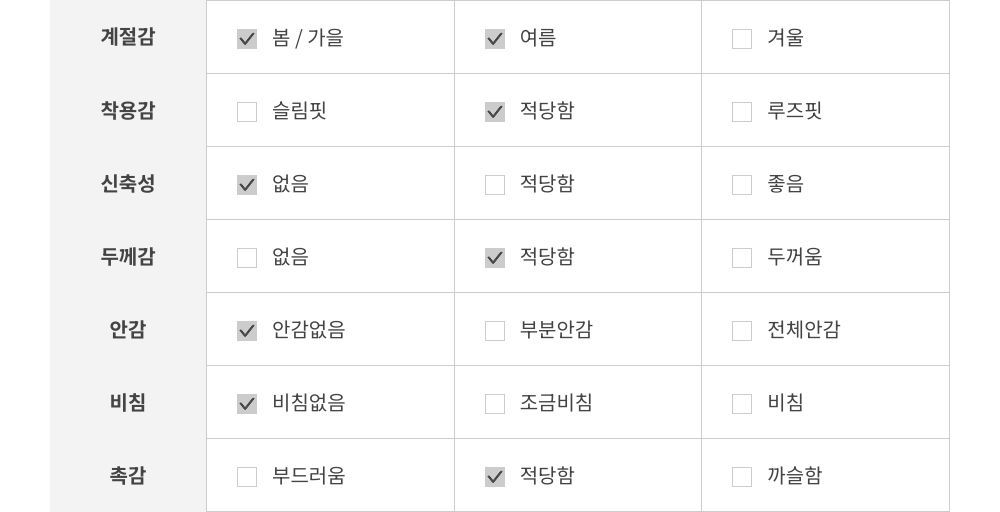The width and height of the screenshot is (1000, 512).
Task: Uncheck 적당함 in the 촉감 row
Action: tap(495, 477)
